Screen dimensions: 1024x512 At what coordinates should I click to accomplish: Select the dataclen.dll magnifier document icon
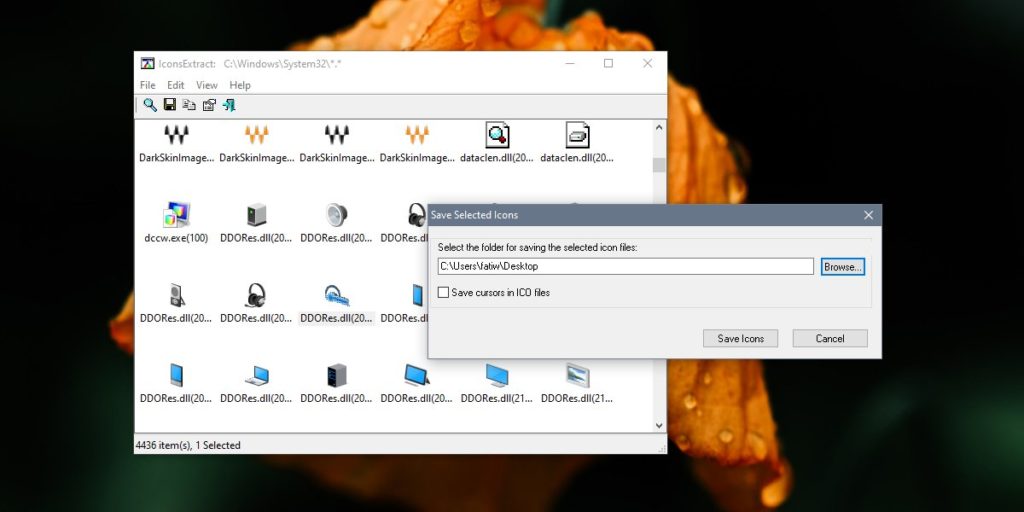[x=497, y=135]
